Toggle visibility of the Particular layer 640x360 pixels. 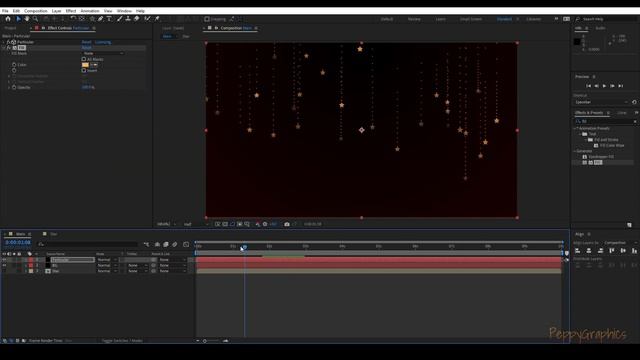pyautogui.click(x=4, y=260)
